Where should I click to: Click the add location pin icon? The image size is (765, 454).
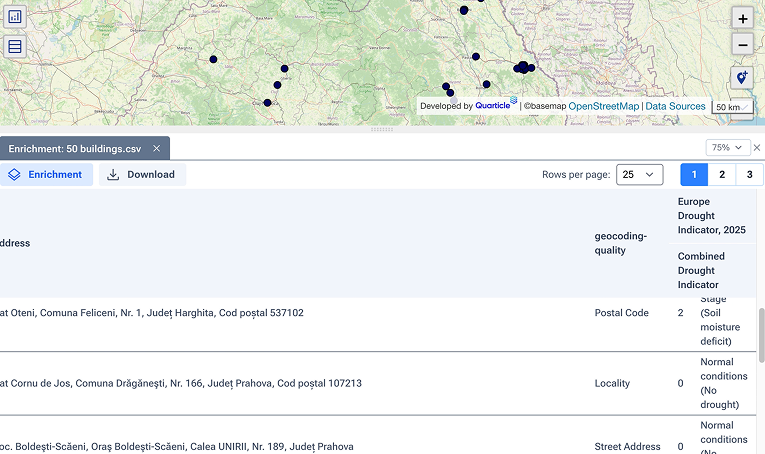pyautogui.click(x=742, y=78)
